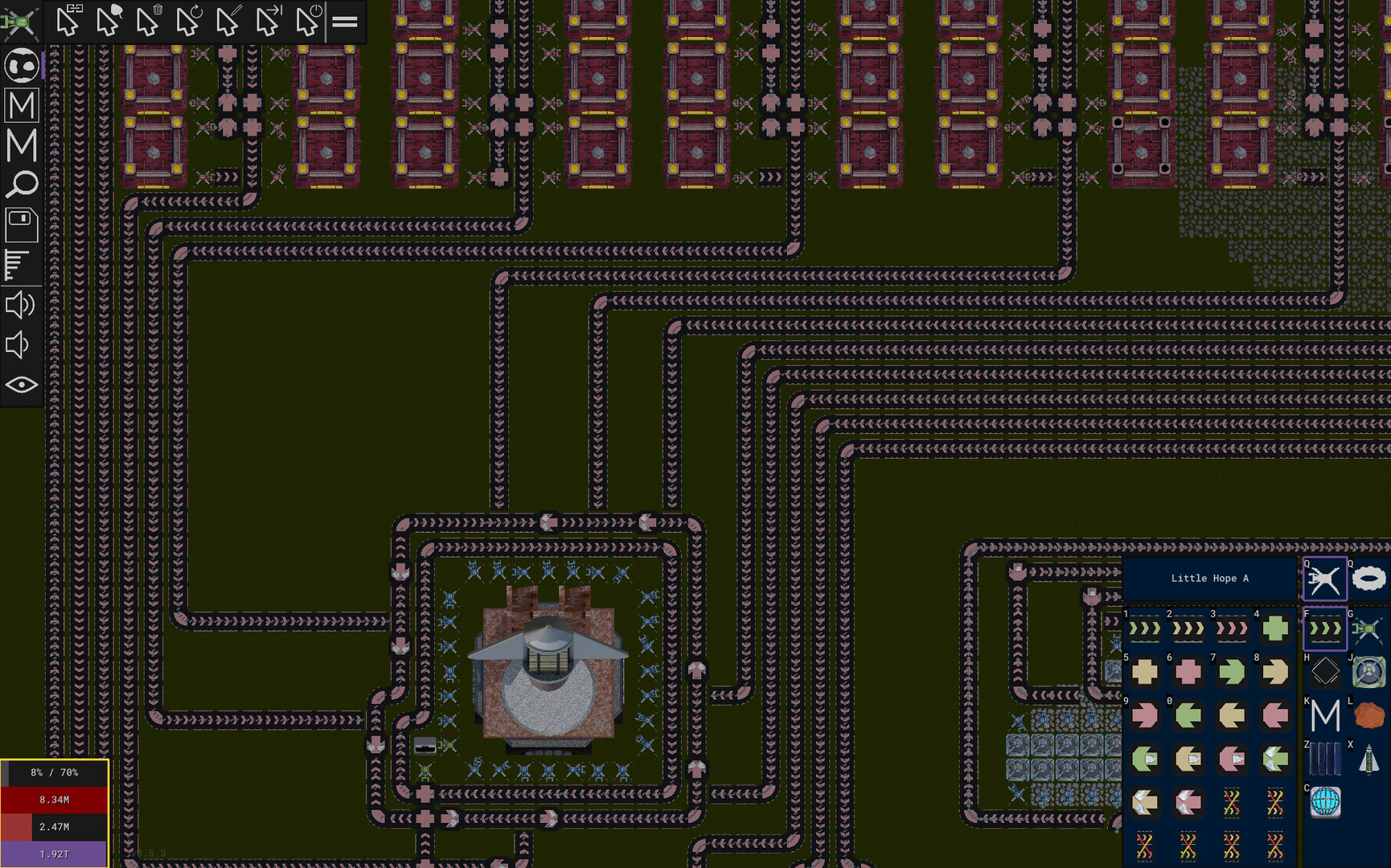Click the blue machine cluster near build panel

(1063, 755)
